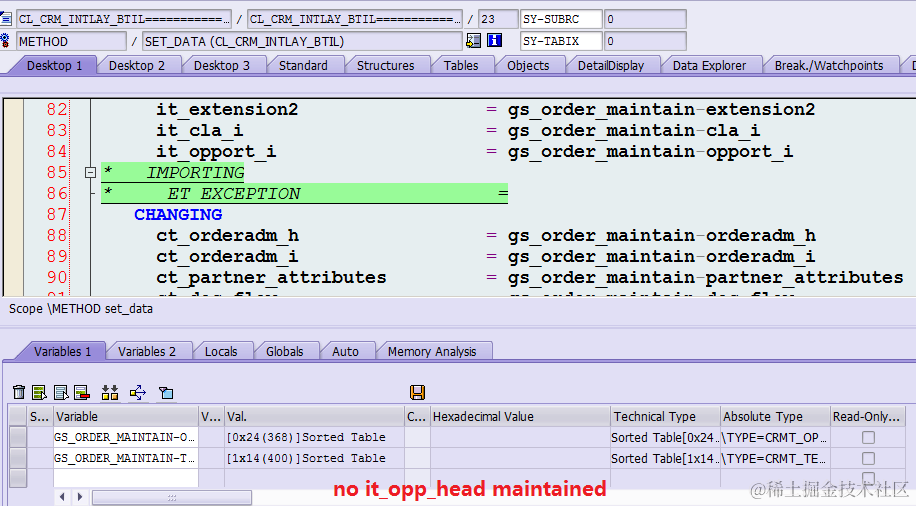Click the SY-TABIX variable name field
The width and height of the screenshot is (916, 506).
pos(561,41)
